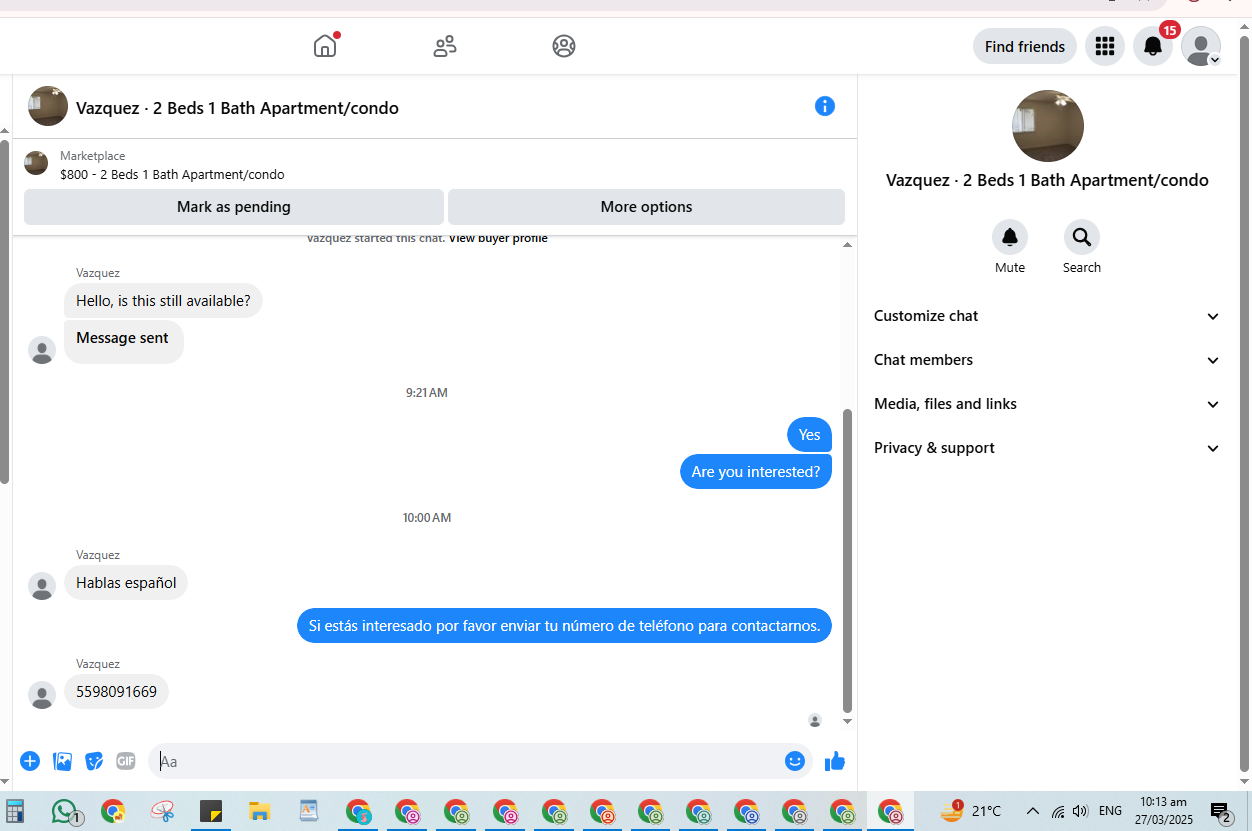Open the account profile menu avatar
This screenshot has width=1252, height=831.
click(x=1201, y=46)
